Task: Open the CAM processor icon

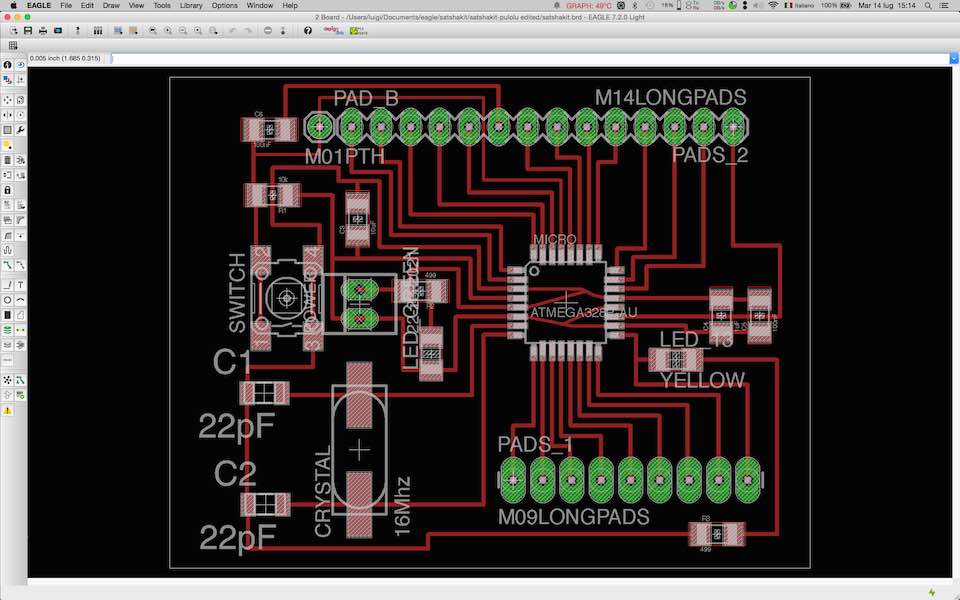Action: click(58, 31)
